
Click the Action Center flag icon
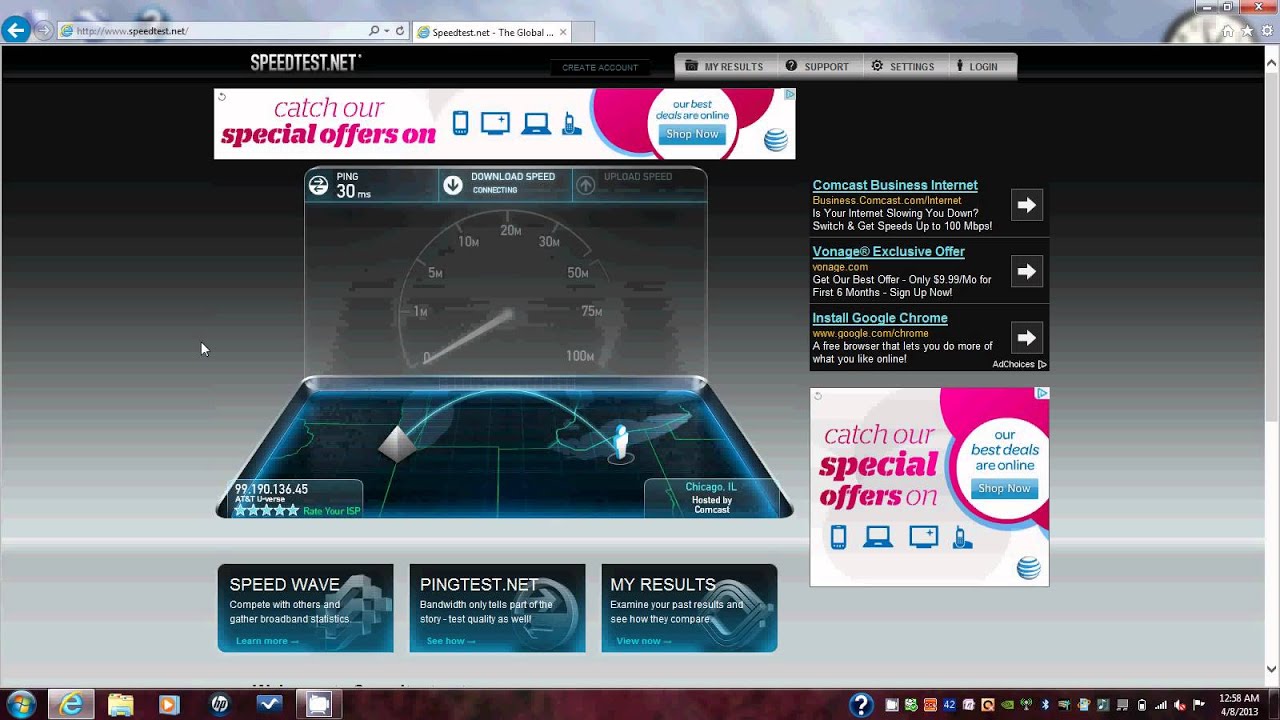pyautogui.click(x=1199, y=705)
